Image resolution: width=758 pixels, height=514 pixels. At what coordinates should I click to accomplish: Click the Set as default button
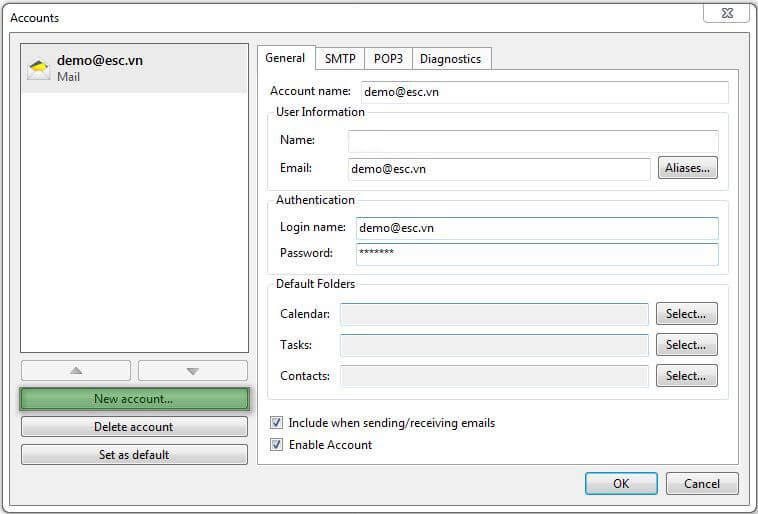(x=134, y=455)
